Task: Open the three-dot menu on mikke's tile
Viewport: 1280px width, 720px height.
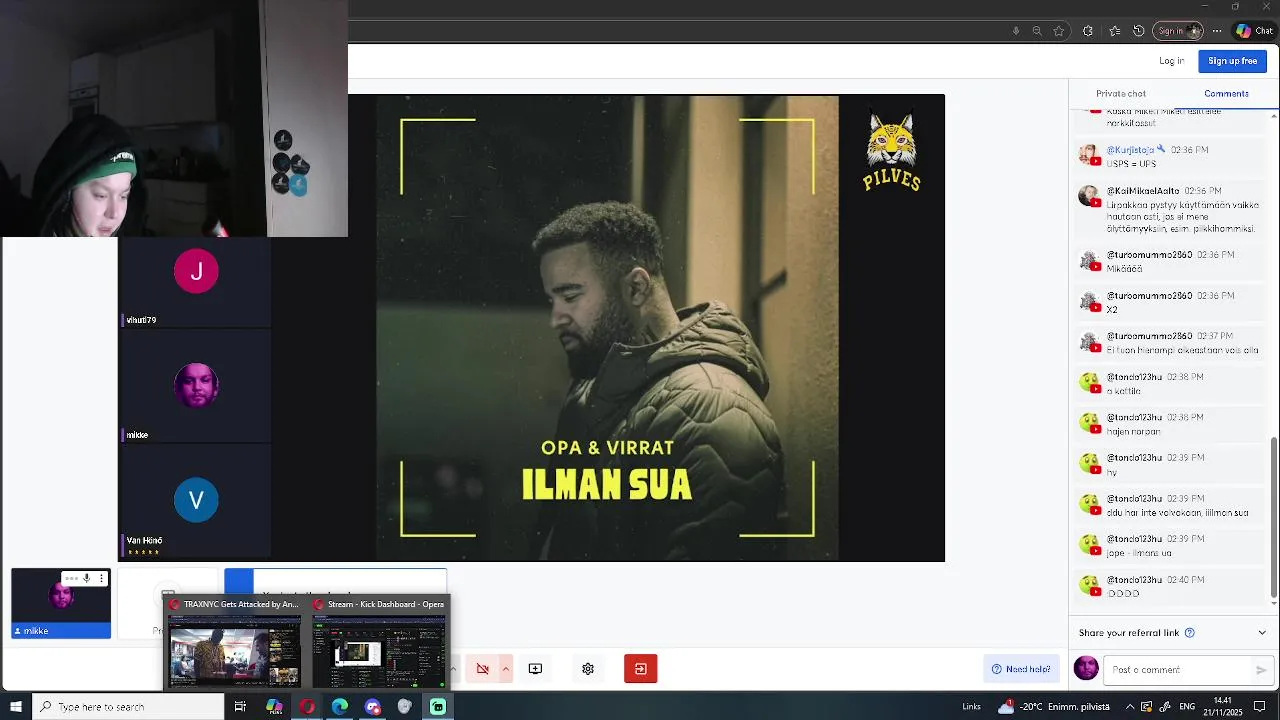Action: tap(101, 578)
